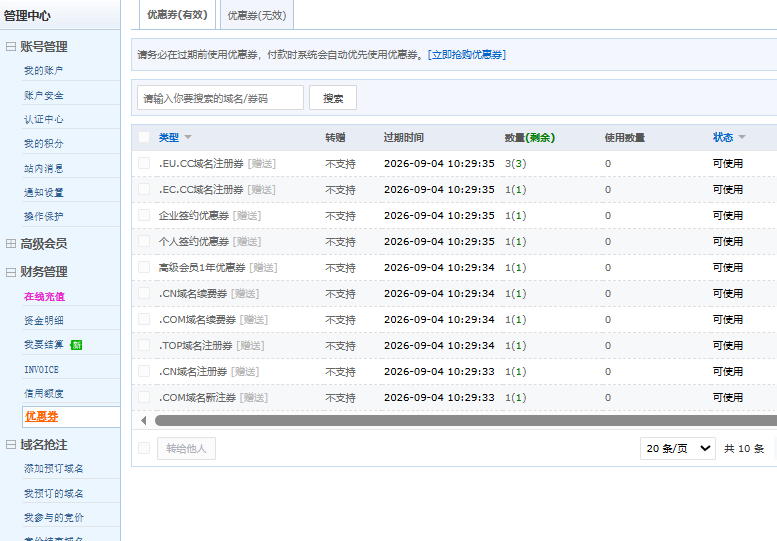Click the green 新 badge beside 我要结算

tap(76, 345)
